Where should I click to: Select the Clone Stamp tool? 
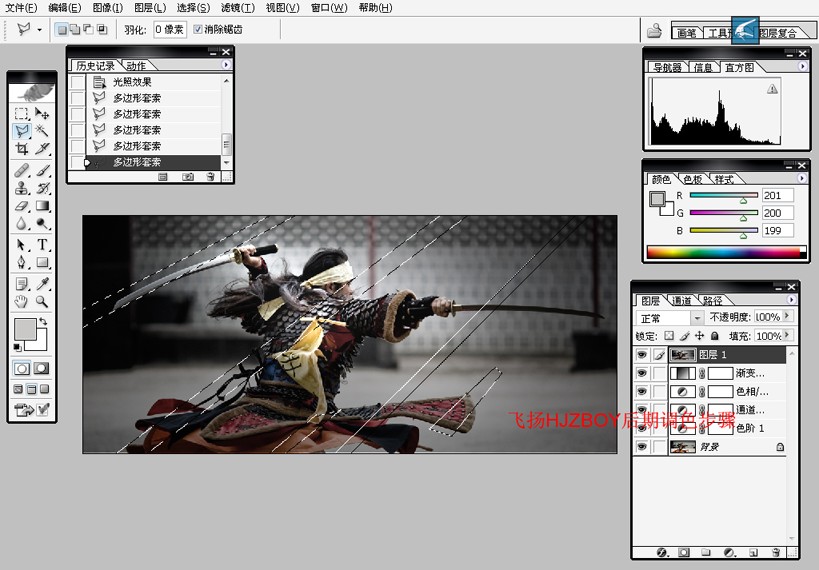click(21, 188)
